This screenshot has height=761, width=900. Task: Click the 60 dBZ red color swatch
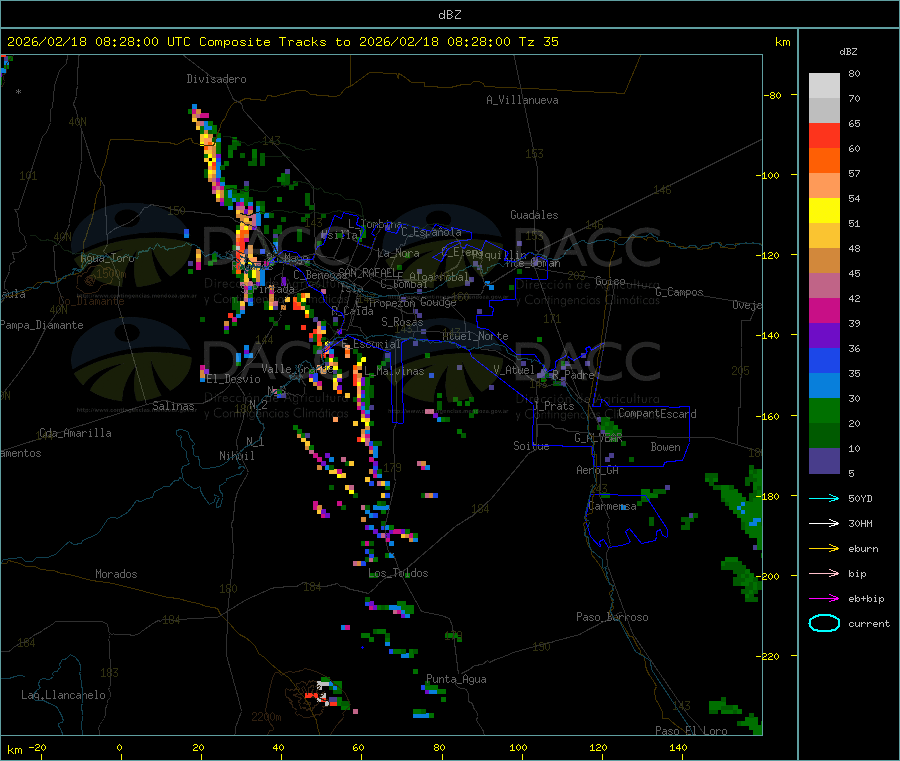point(824,136)
